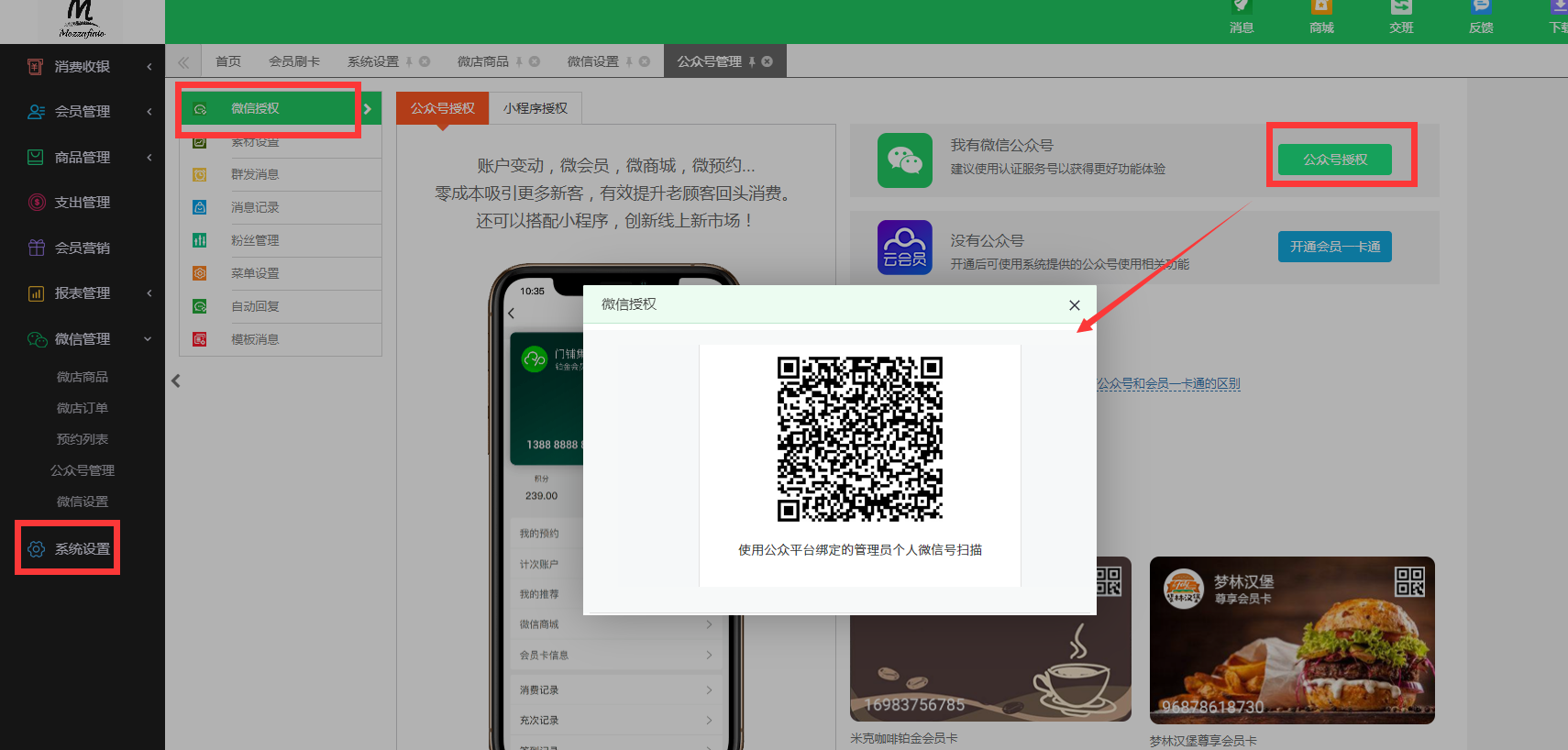Open 微店商品 in the sidebar

[x=83, y=377]
